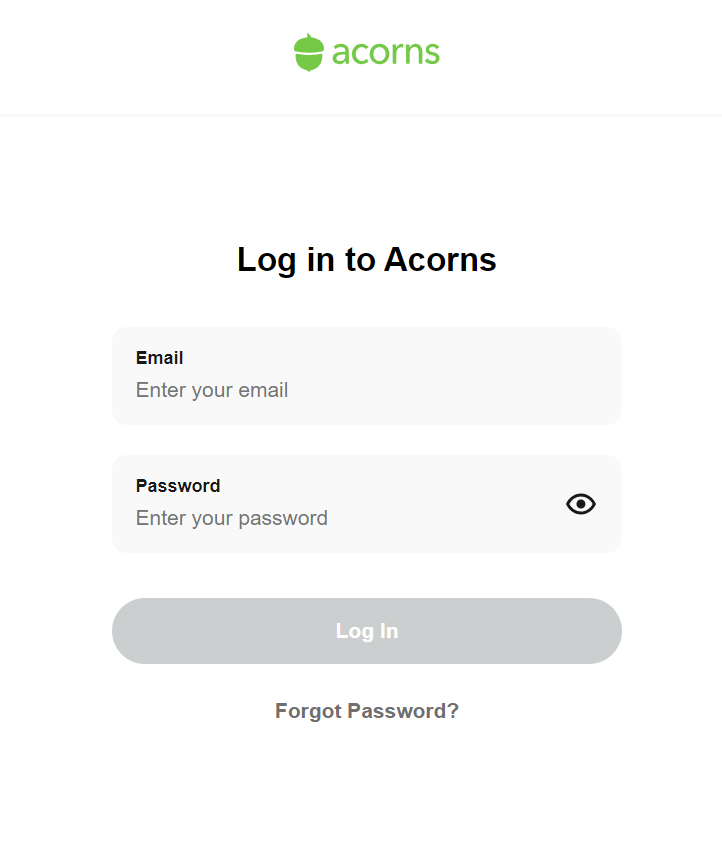Screen dimensions: 722x844
Task: Click the word "Forgot" in the password link
Action: [309, 711]
